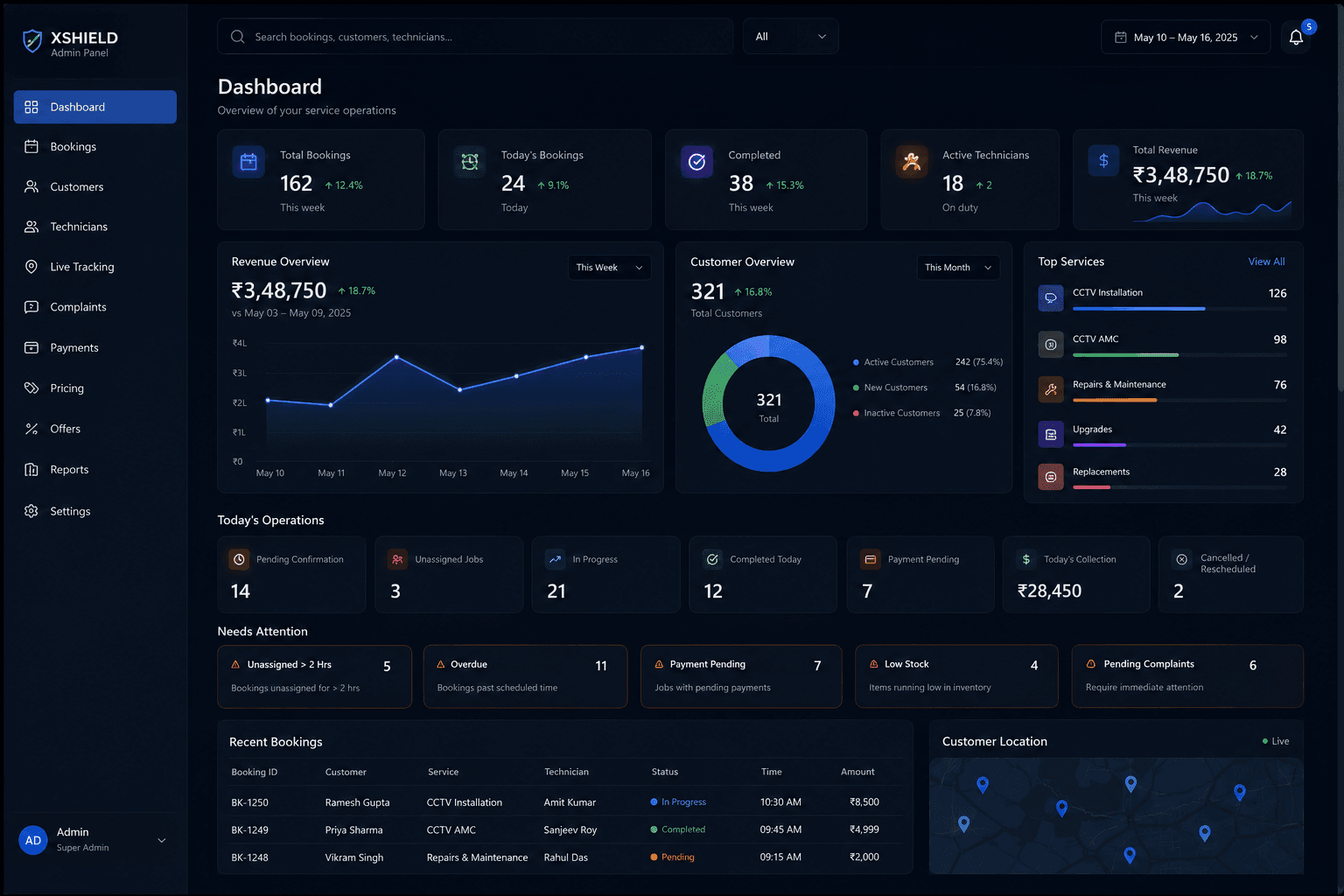
Task: Click the Total Revenue dollar icon
Action: (1103, 160)
